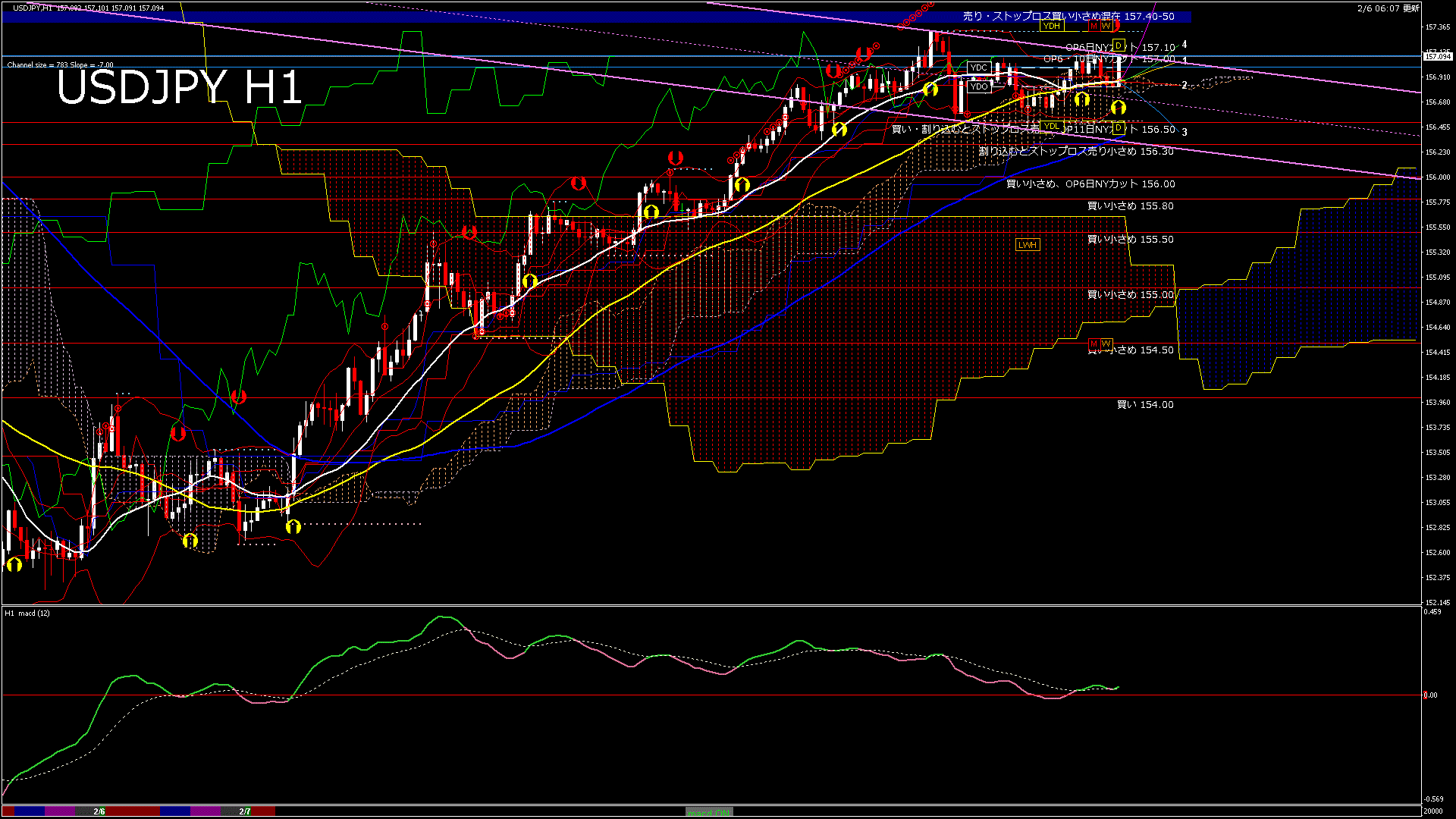Toggle the macd ON button
Screen dimensions: 1456x819
709,812
